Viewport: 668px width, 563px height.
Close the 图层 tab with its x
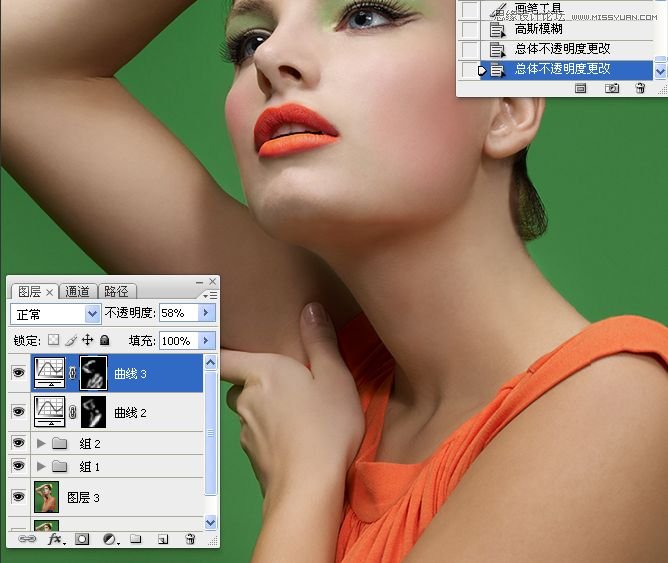point(49,293)
